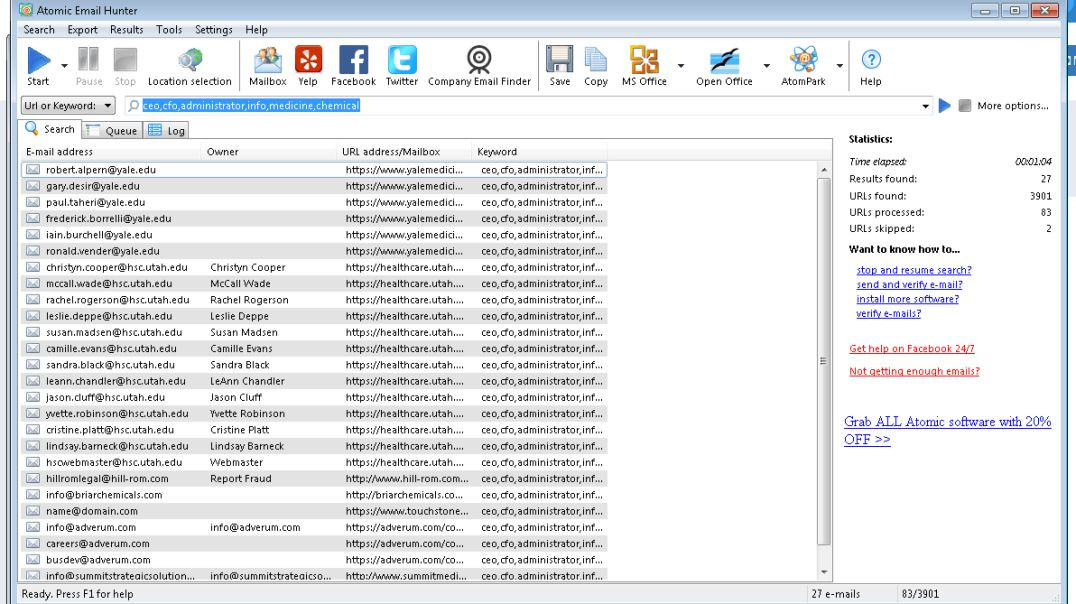Click owner cell 'Report Fraud'
The height and width of the screenshot is (604, 1076).
pos(241,478)
